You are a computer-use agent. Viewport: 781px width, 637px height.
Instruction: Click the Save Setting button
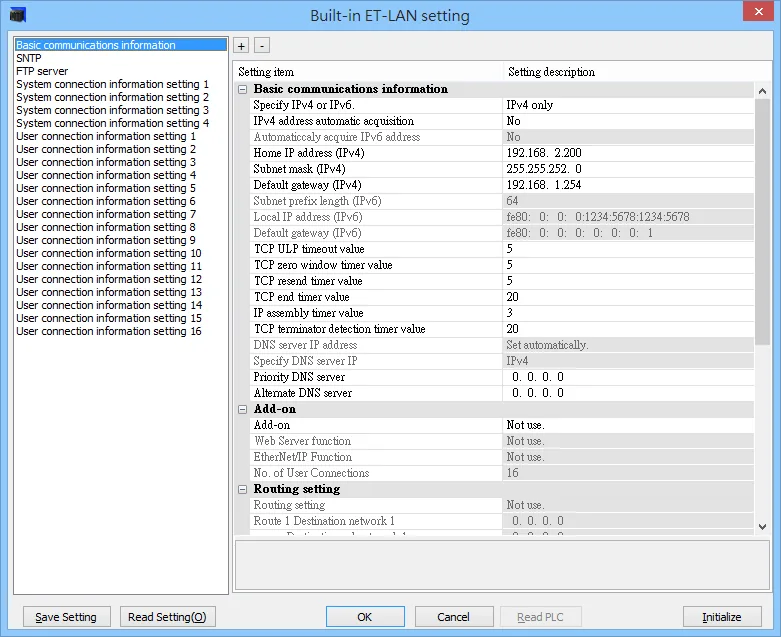66,617
